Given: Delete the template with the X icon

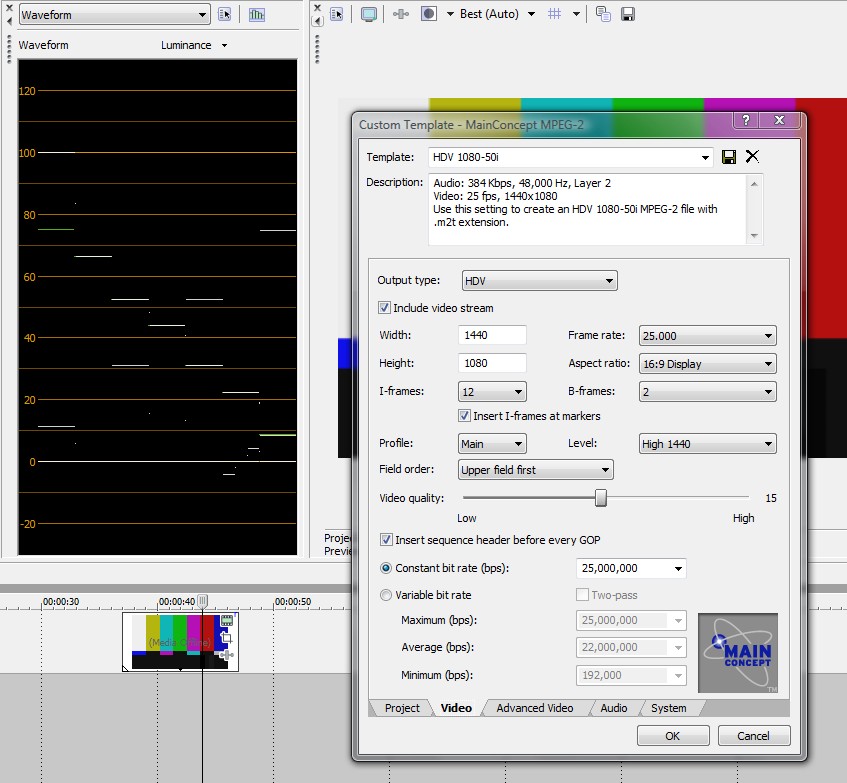Looking at the screenshot, I should [x=752, y=157].
